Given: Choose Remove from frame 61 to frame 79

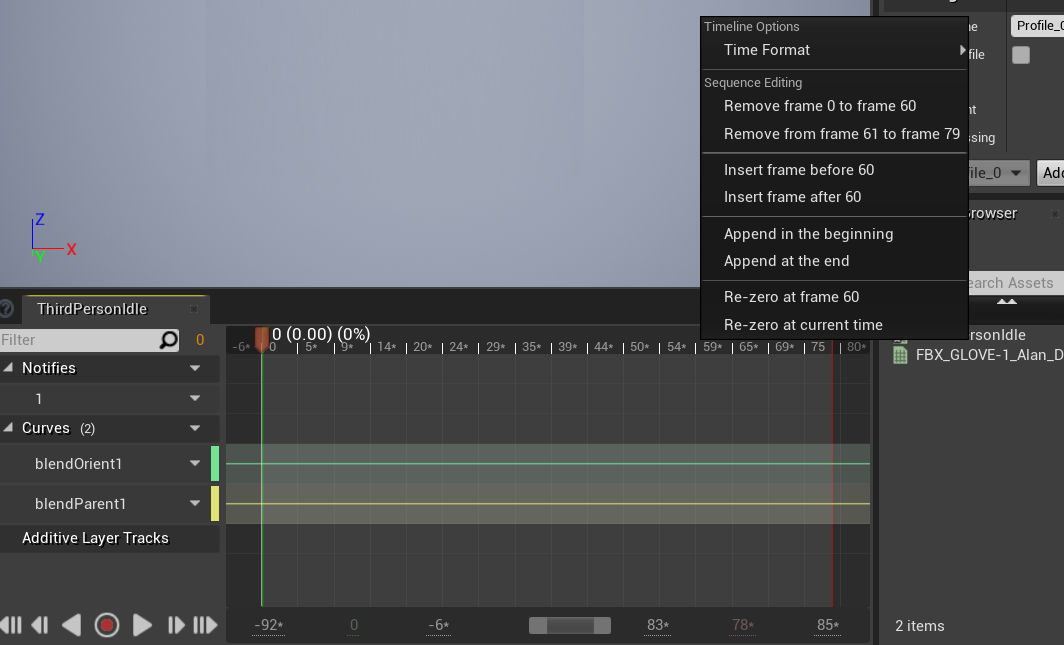Looking at the screenshot, I should tap(834, 134).
